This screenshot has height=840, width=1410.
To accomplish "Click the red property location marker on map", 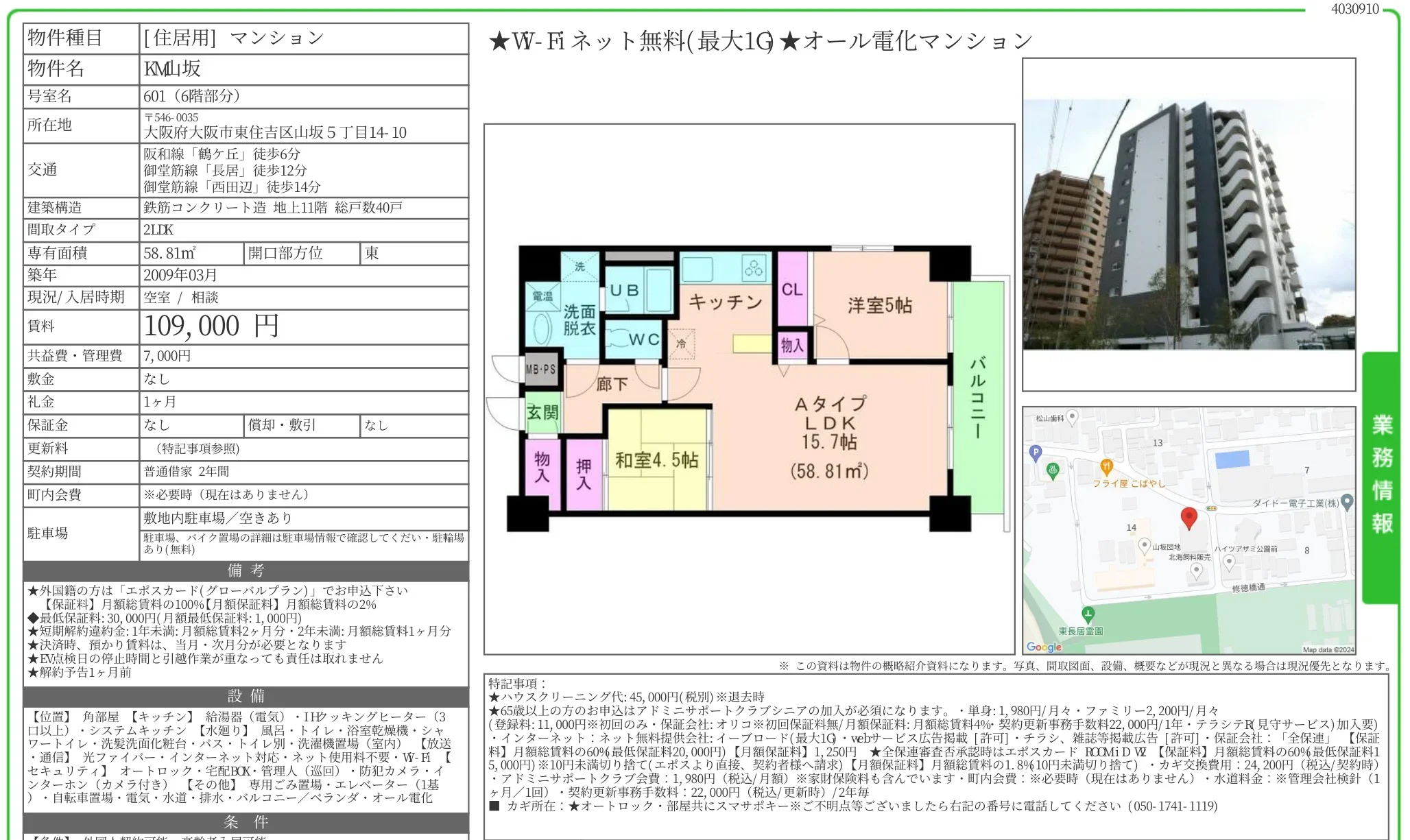I will (x=1188, y=518).
